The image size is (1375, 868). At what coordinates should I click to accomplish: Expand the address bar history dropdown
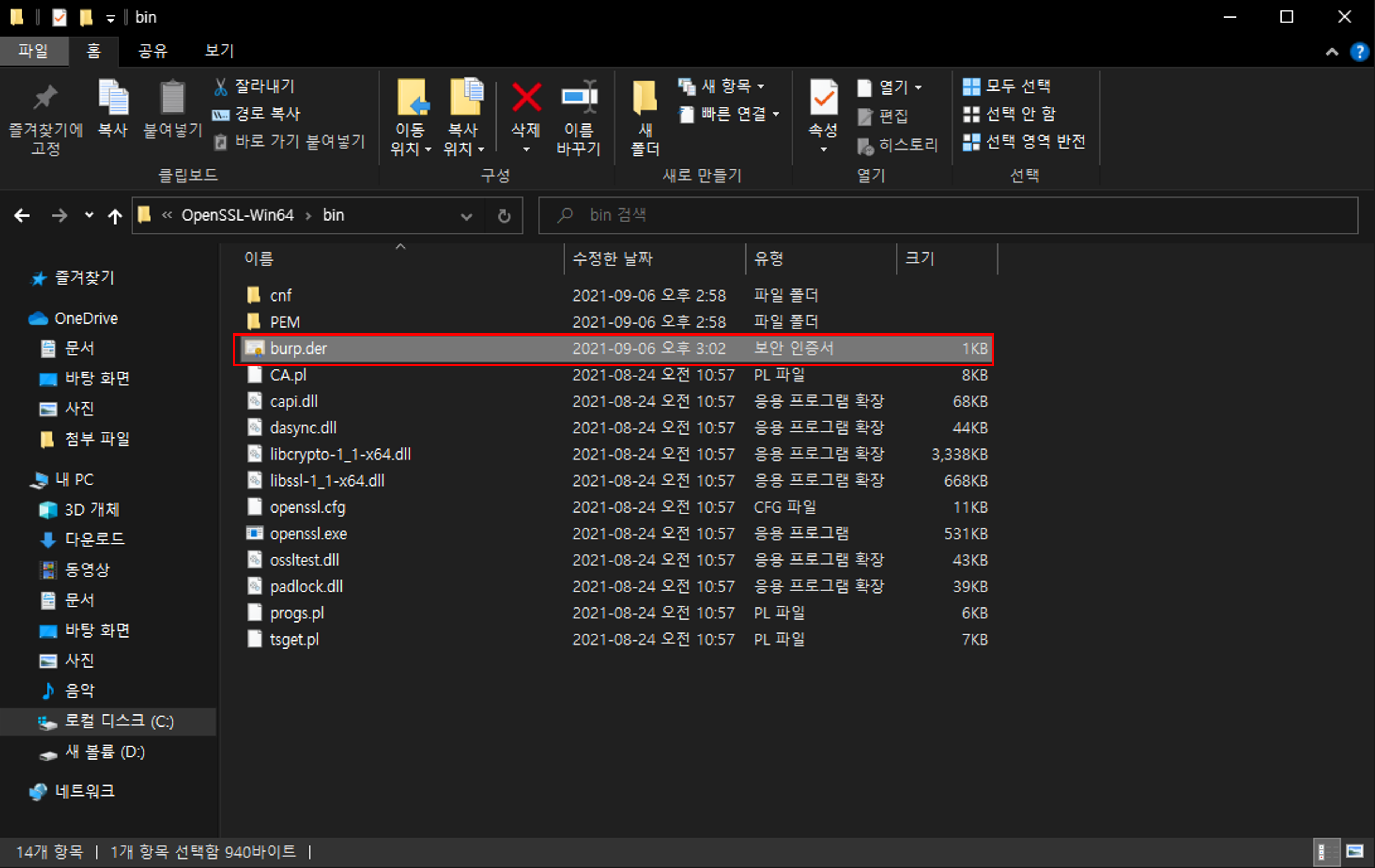click(466, 216)
